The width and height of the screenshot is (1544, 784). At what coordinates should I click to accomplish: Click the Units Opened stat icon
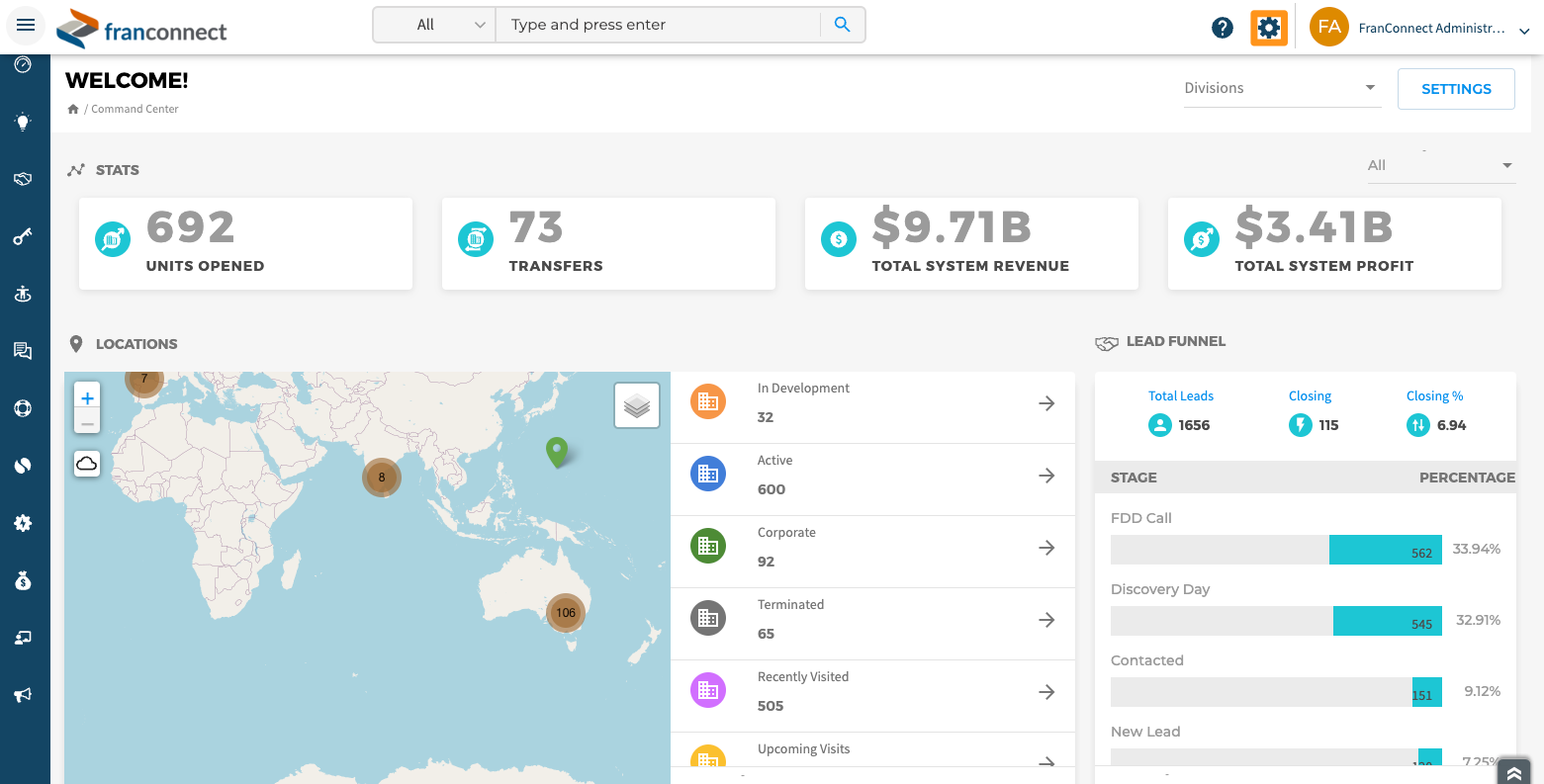click(113, 239)
